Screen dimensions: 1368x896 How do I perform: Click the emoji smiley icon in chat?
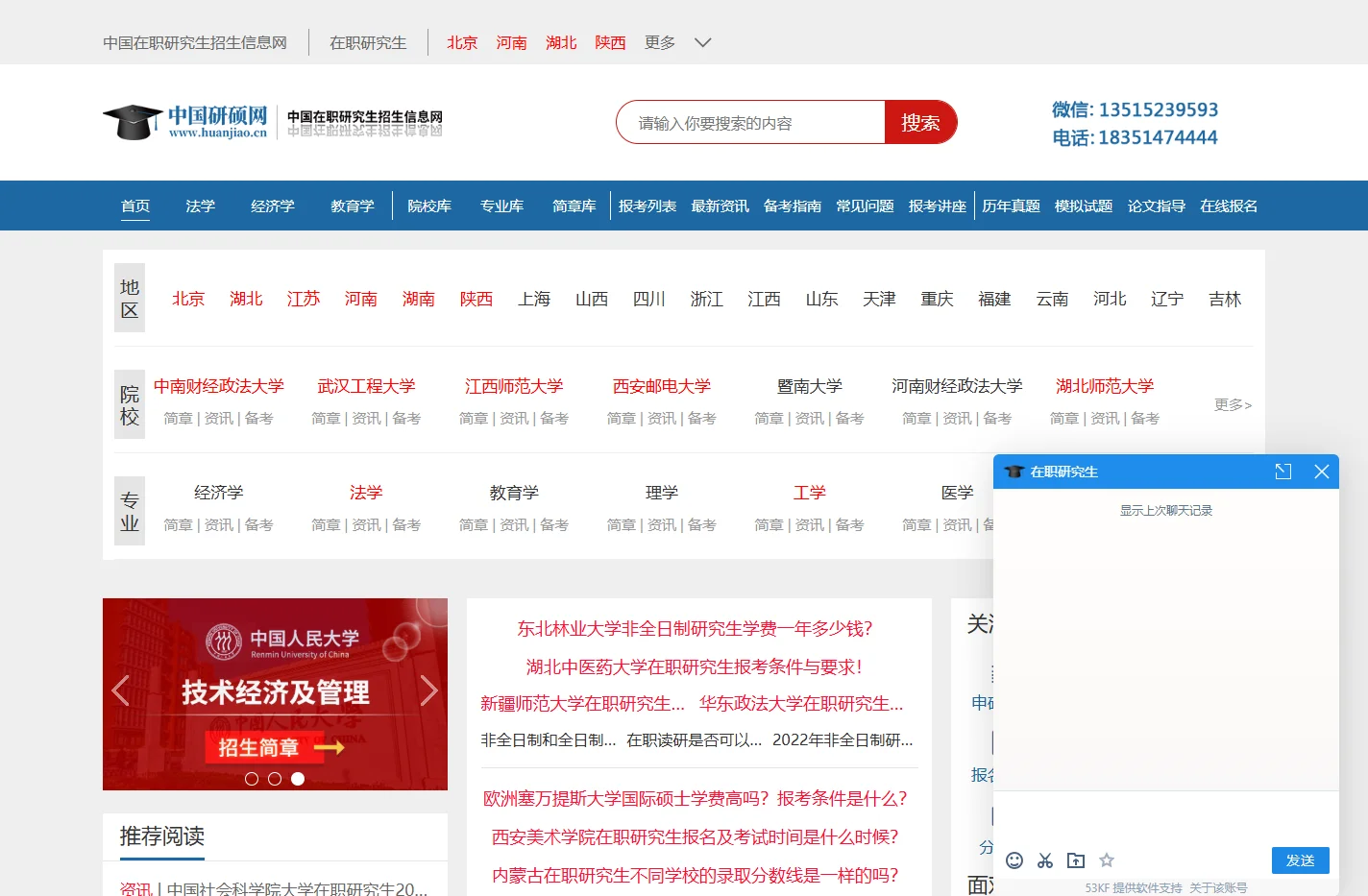[1014, 860]
